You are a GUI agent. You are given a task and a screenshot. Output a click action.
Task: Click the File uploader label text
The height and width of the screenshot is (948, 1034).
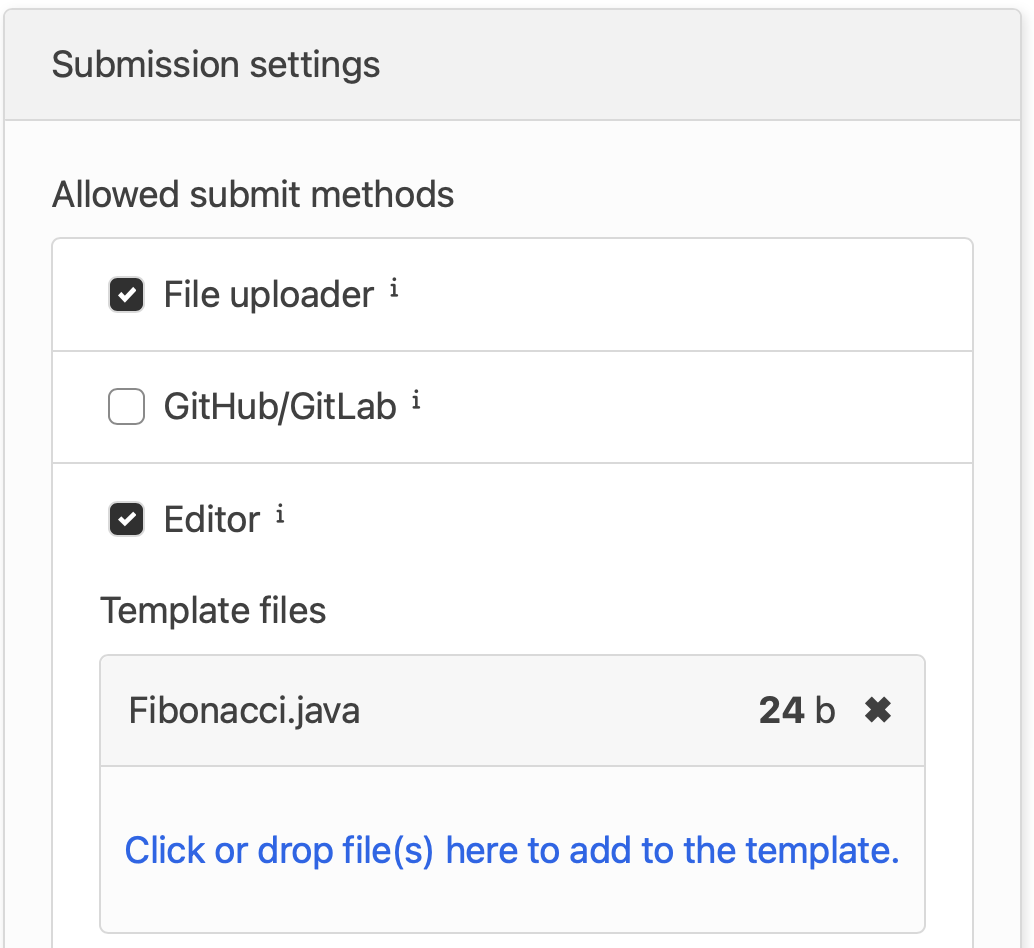pyautogui.click(x=268, y=295)
